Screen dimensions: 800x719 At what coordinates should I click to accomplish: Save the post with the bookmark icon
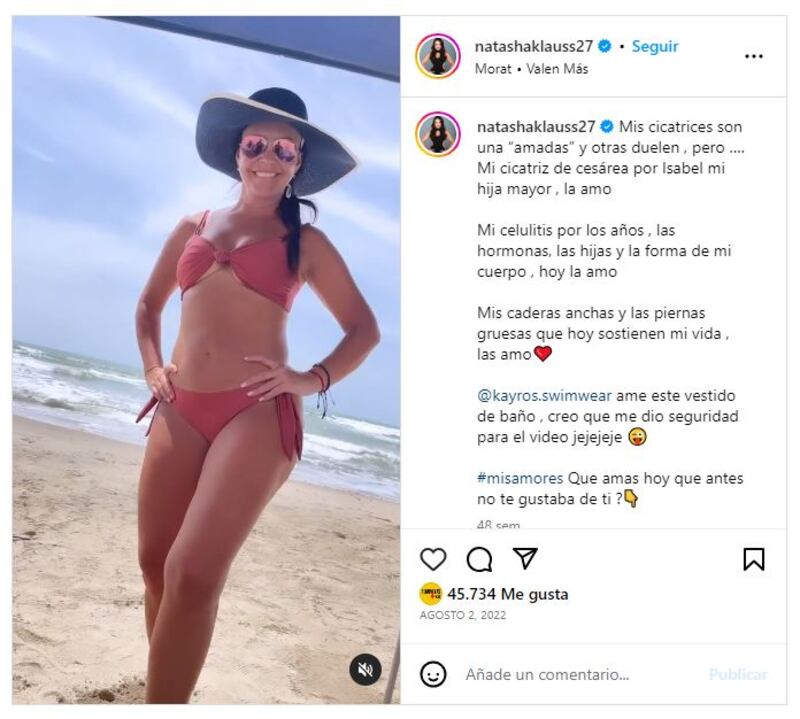click(754, 559)
